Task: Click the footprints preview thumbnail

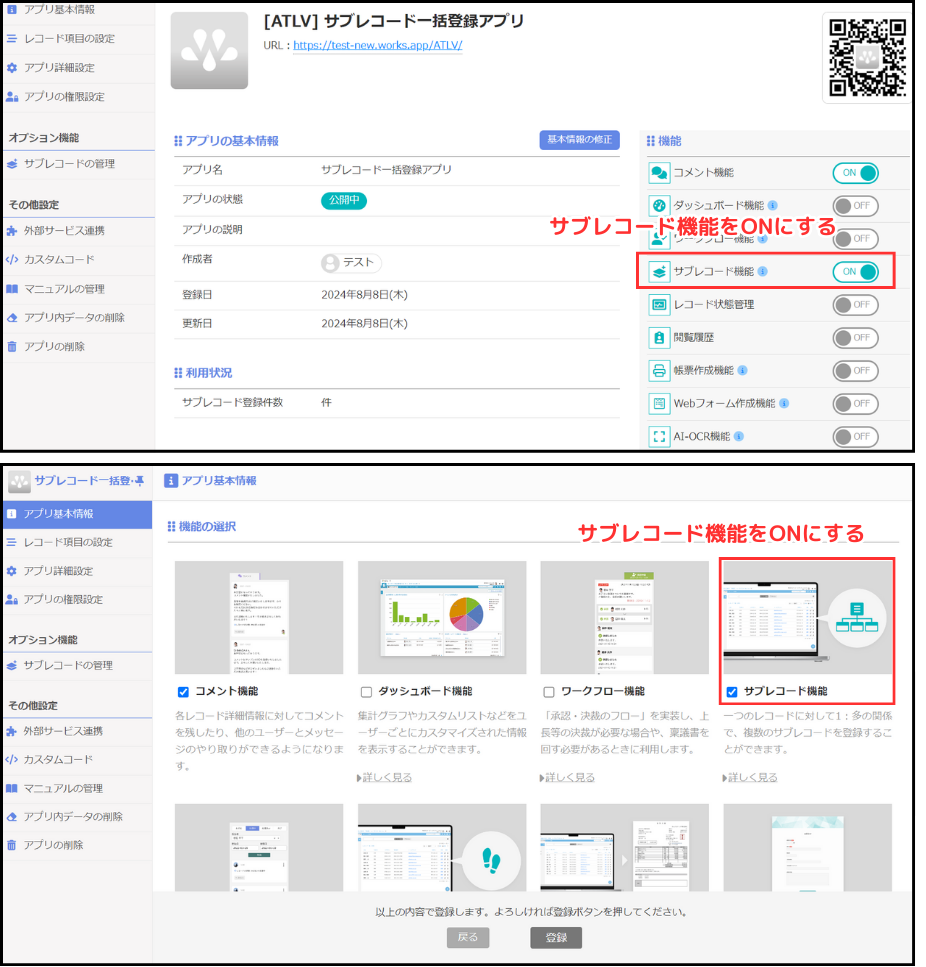Action: pyautogui.click(x=442, y=847)
